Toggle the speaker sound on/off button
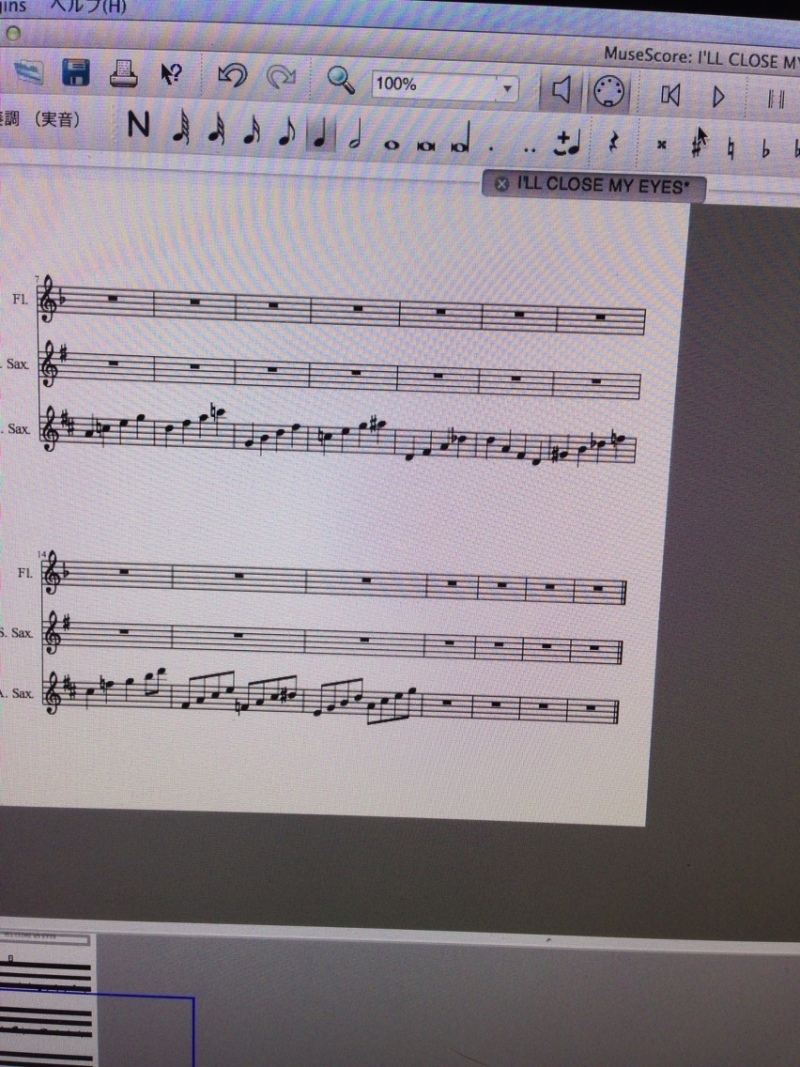The width and height of the screenshot is (800, 1067). 561,90
